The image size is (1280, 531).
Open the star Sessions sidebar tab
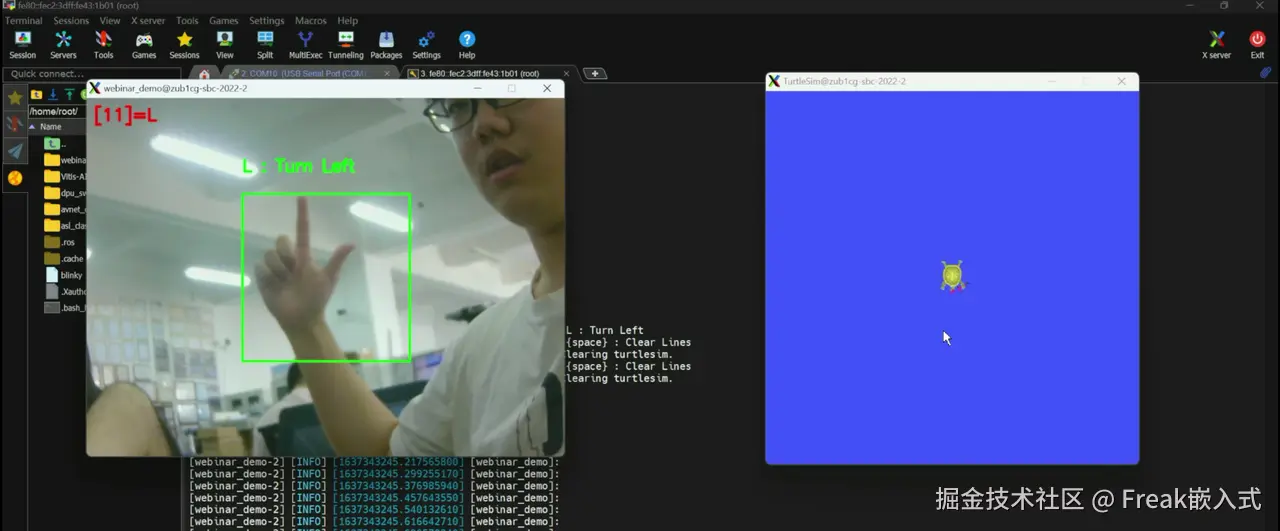(15, 98)
